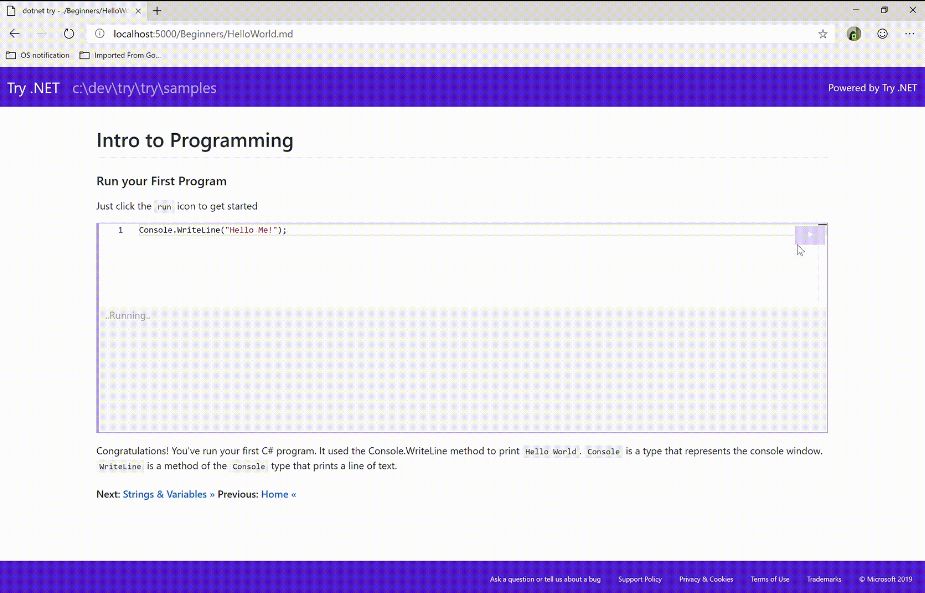Screen dimensions: 925x593
Task: View site information icon in address bar
Action: 100,34
